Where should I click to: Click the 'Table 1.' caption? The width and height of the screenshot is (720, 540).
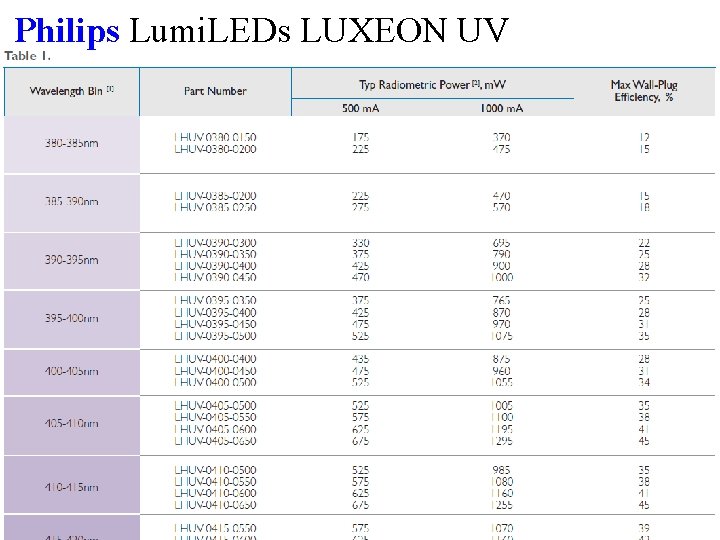pos(28,56)
